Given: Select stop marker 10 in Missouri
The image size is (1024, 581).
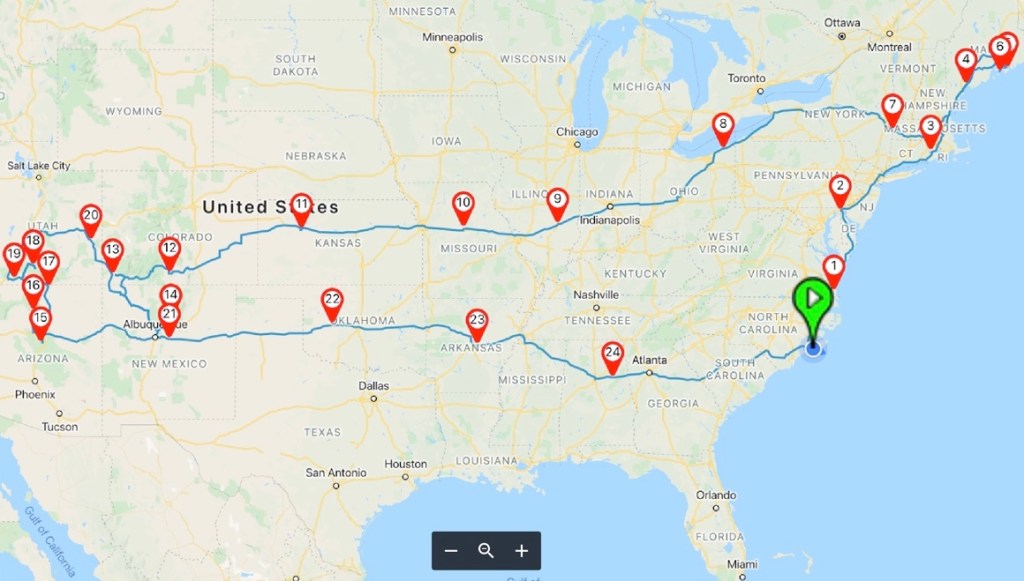Looking at the screenshot, I should tap(463, 208).
